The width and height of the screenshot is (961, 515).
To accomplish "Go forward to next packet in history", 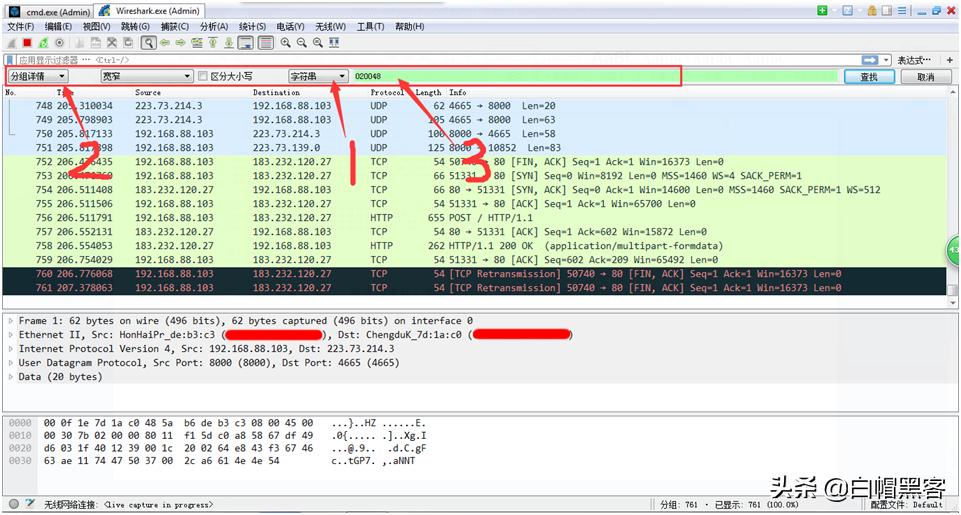I will point(180,43).
